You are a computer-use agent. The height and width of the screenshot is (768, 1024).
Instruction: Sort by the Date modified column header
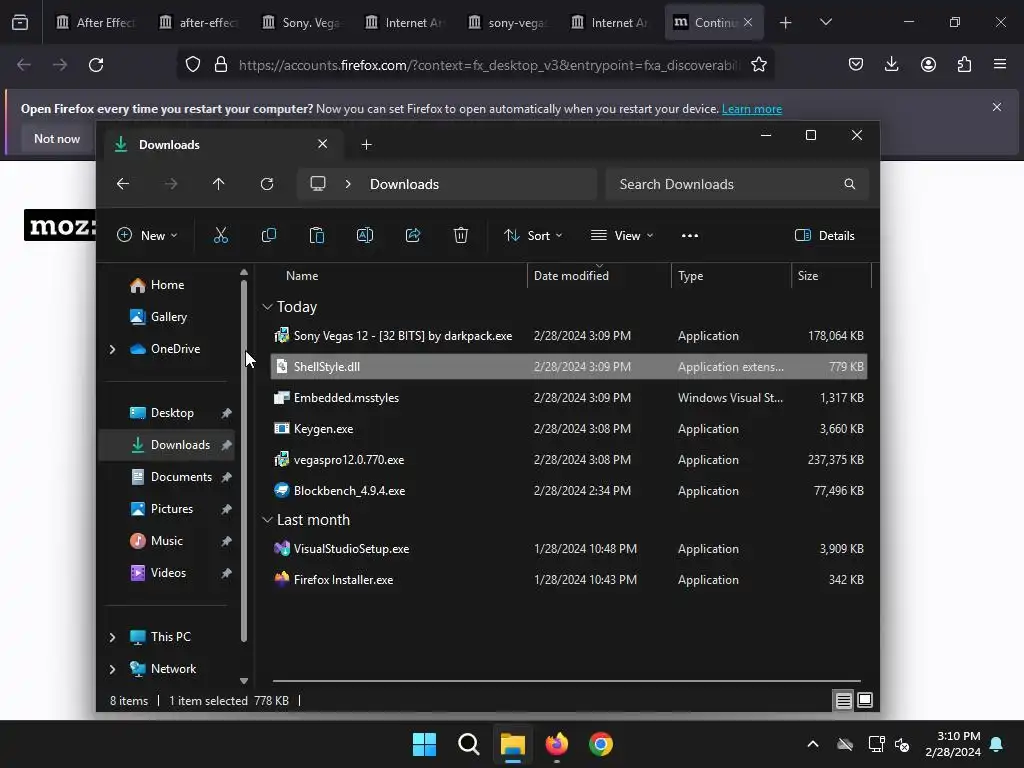598,276
